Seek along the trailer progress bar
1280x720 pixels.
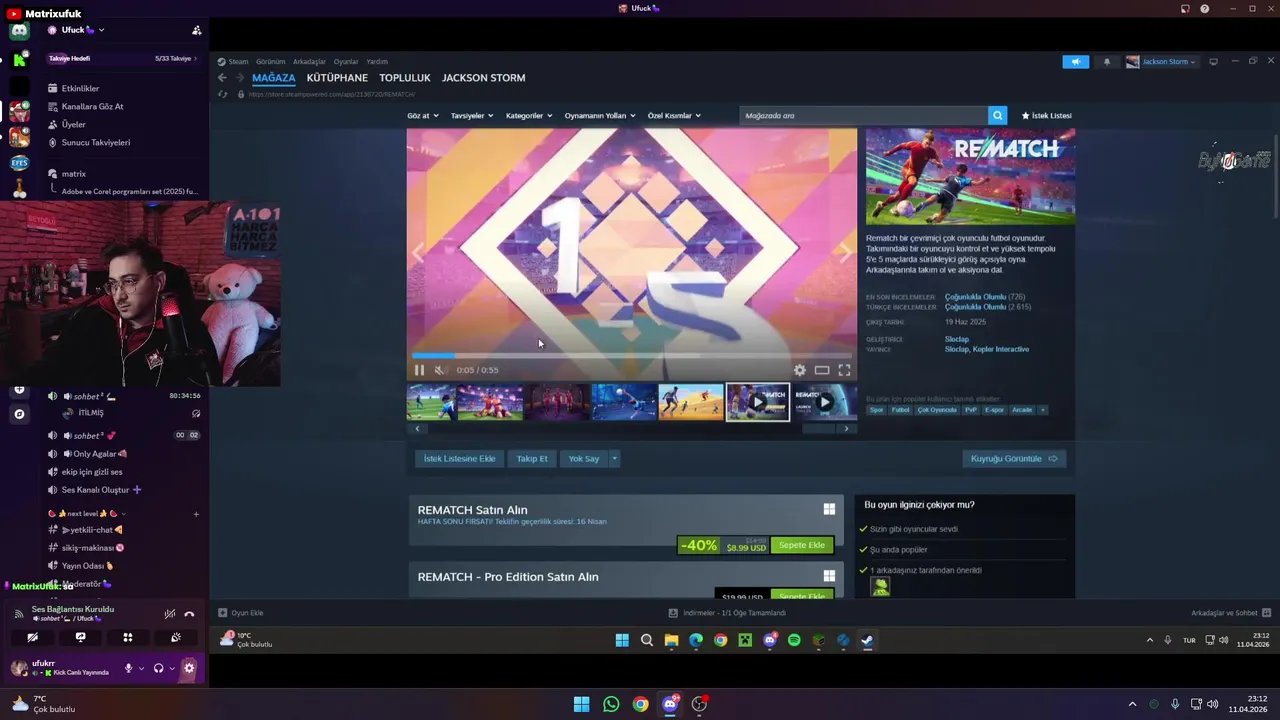coord(631,355)
